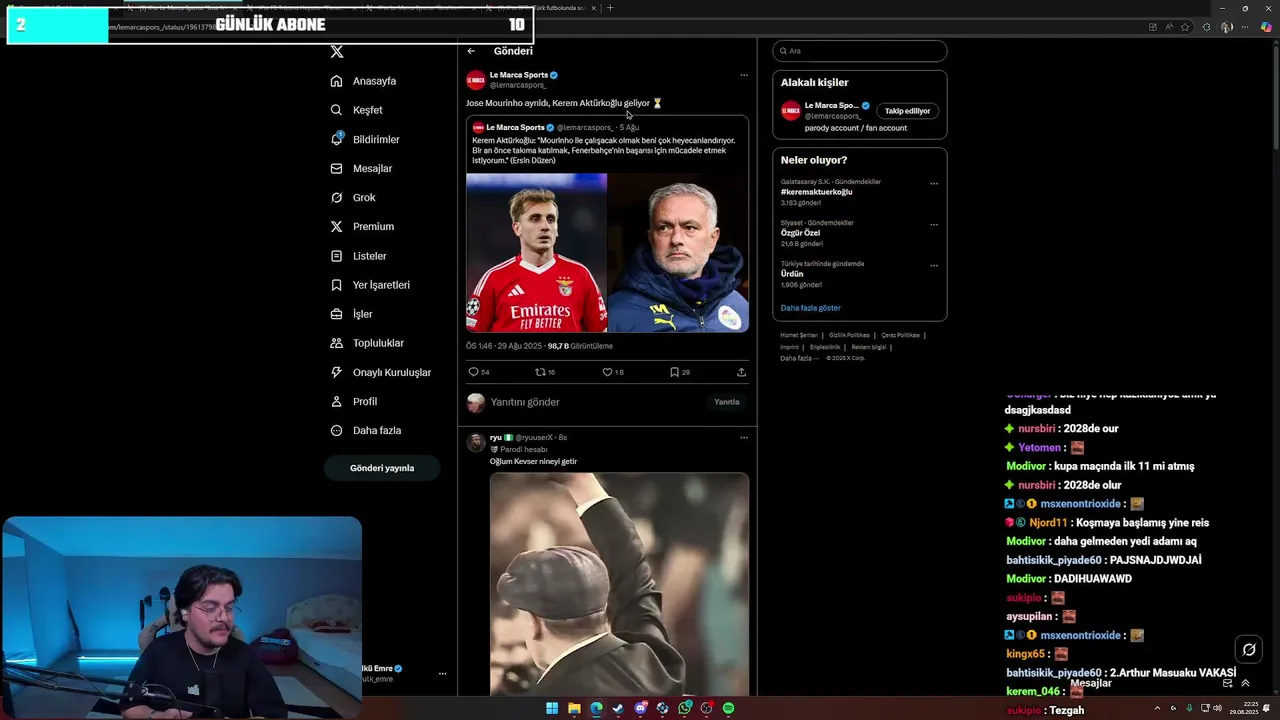Expand the footer Daha fazla options
The height and width of the screenshot is (720, 1280).
pyautogui.click(x=799, y=358)
